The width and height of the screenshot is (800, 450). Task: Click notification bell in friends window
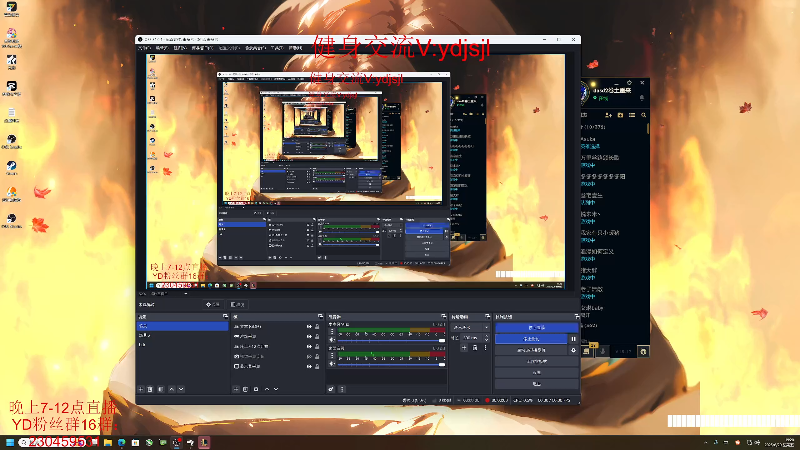[642, 98]
